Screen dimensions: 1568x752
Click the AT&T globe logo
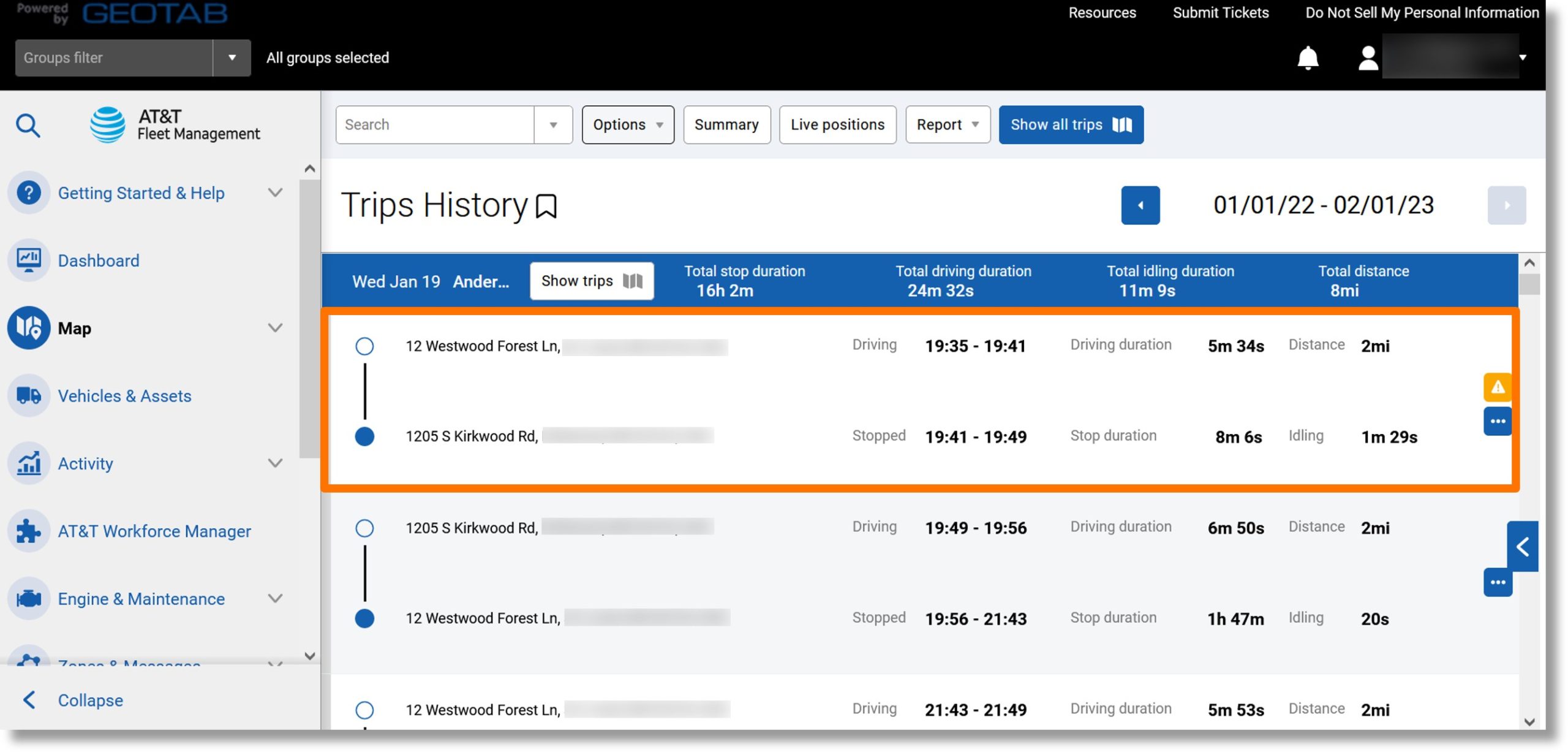(x=108, y=124)
